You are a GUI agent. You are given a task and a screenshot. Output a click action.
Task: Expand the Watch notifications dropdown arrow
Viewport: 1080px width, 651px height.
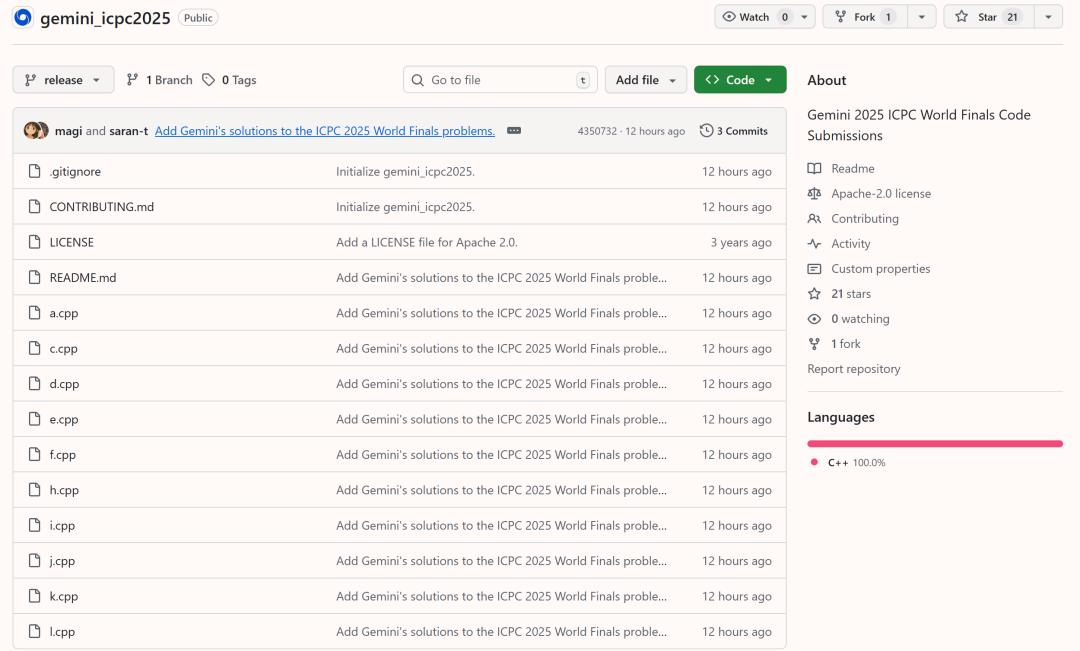[804, 17]
